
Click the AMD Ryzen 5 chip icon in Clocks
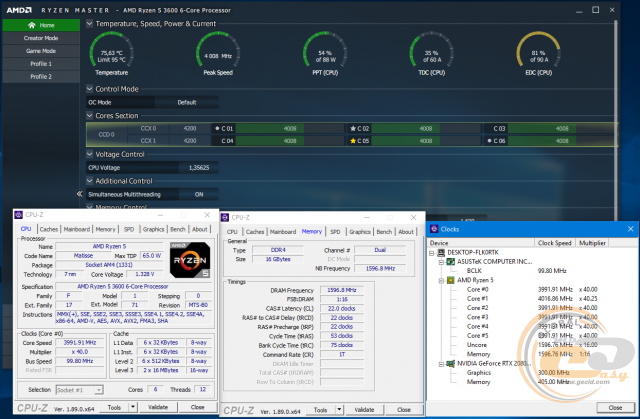click(450, 280)
